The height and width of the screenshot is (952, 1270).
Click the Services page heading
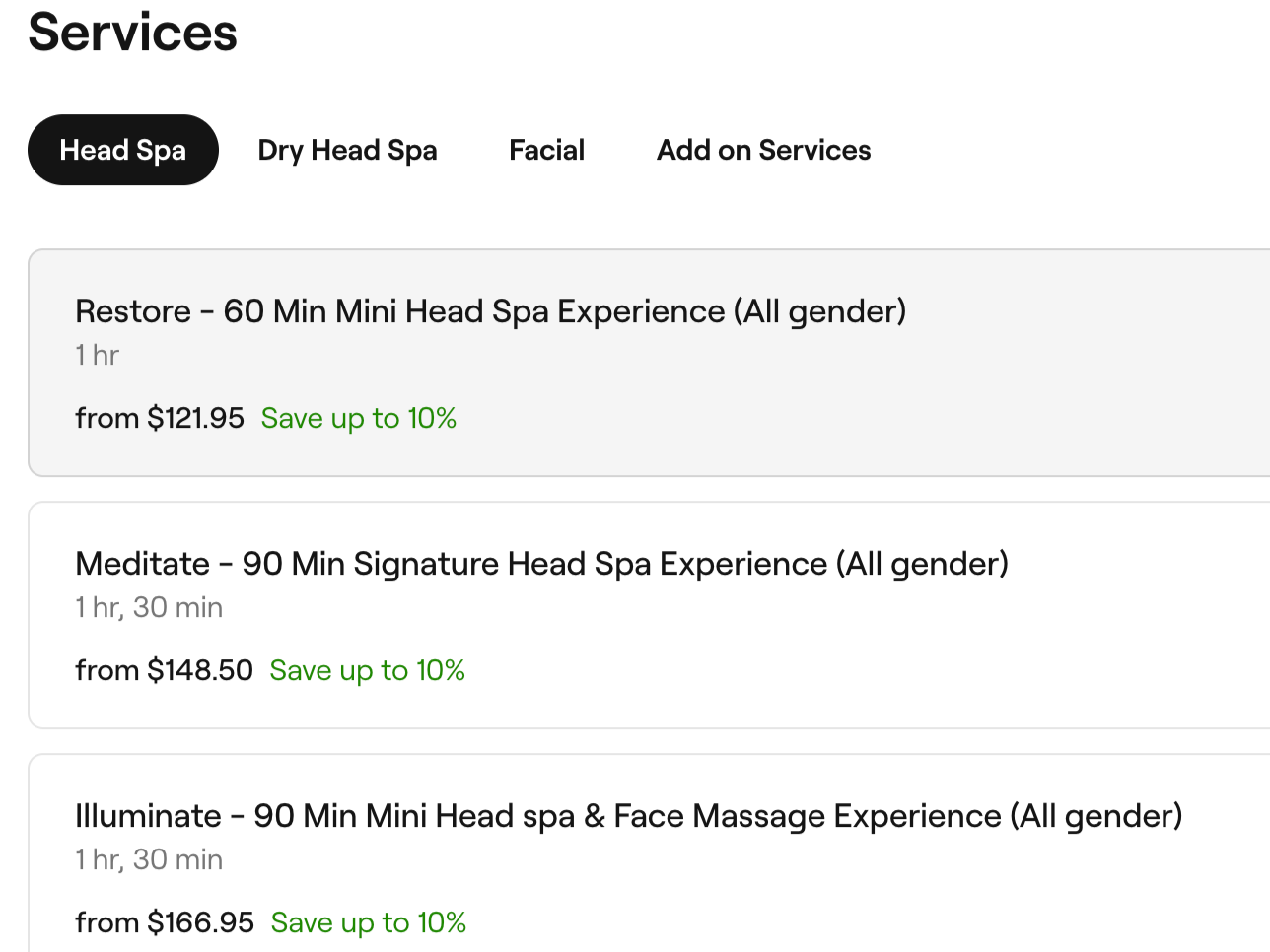tap(132, 33)
